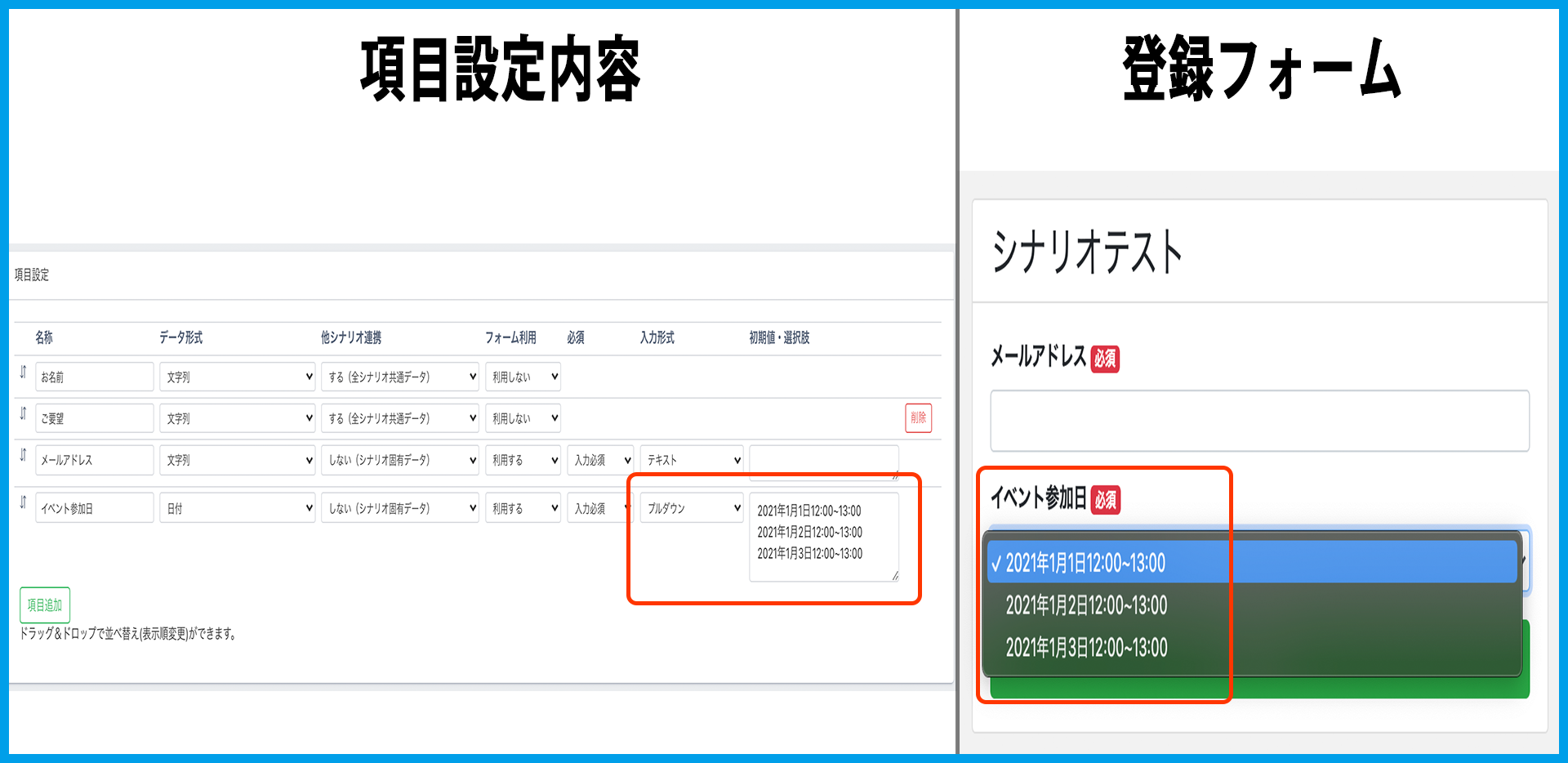The image size is (1568, 763).
Task: Open データ形式 dropdown for お名前 row
Action: coord(237,377)
